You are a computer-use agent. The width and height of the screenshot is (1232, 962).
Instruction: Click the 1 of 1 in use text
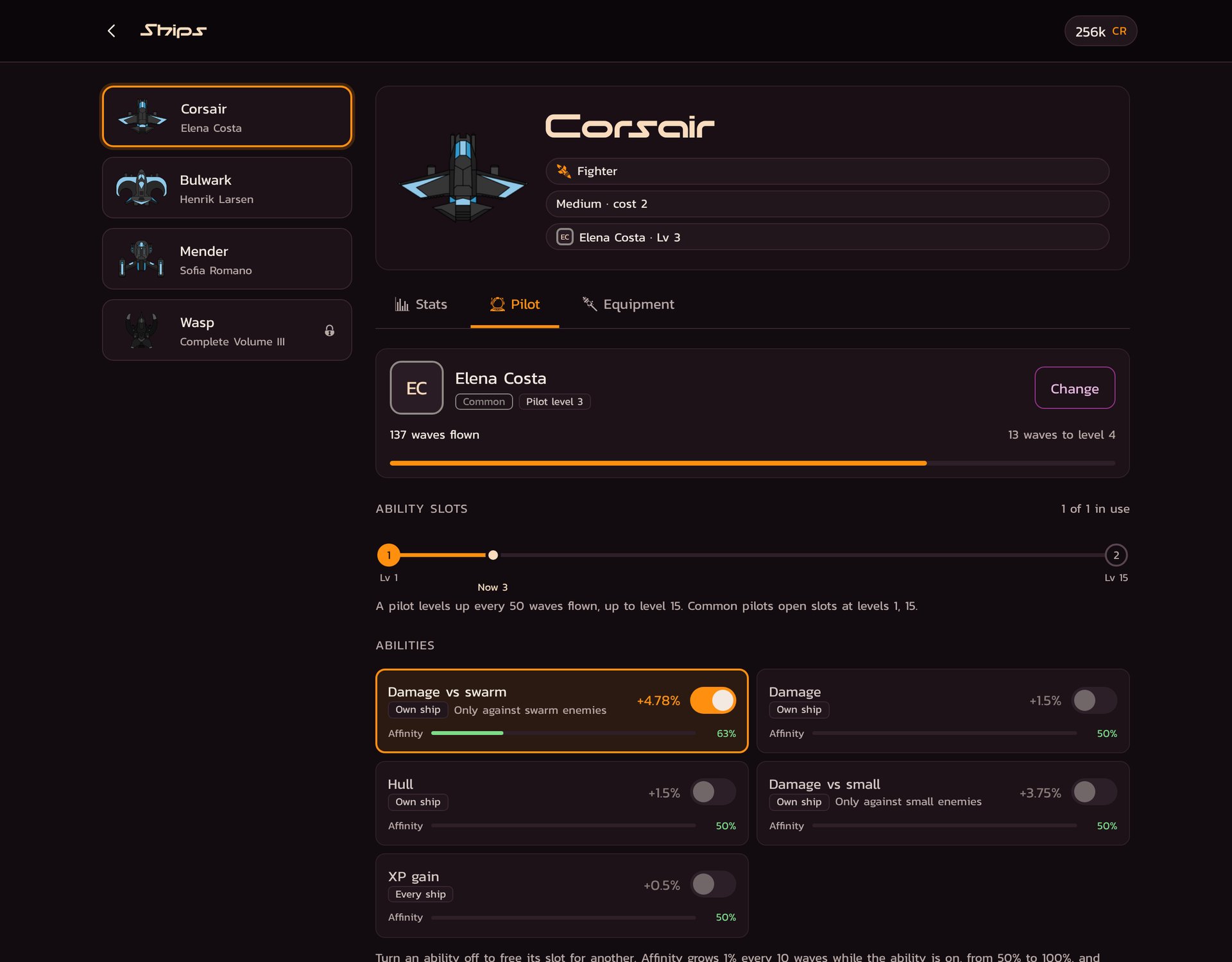[x=1095, y=509]
